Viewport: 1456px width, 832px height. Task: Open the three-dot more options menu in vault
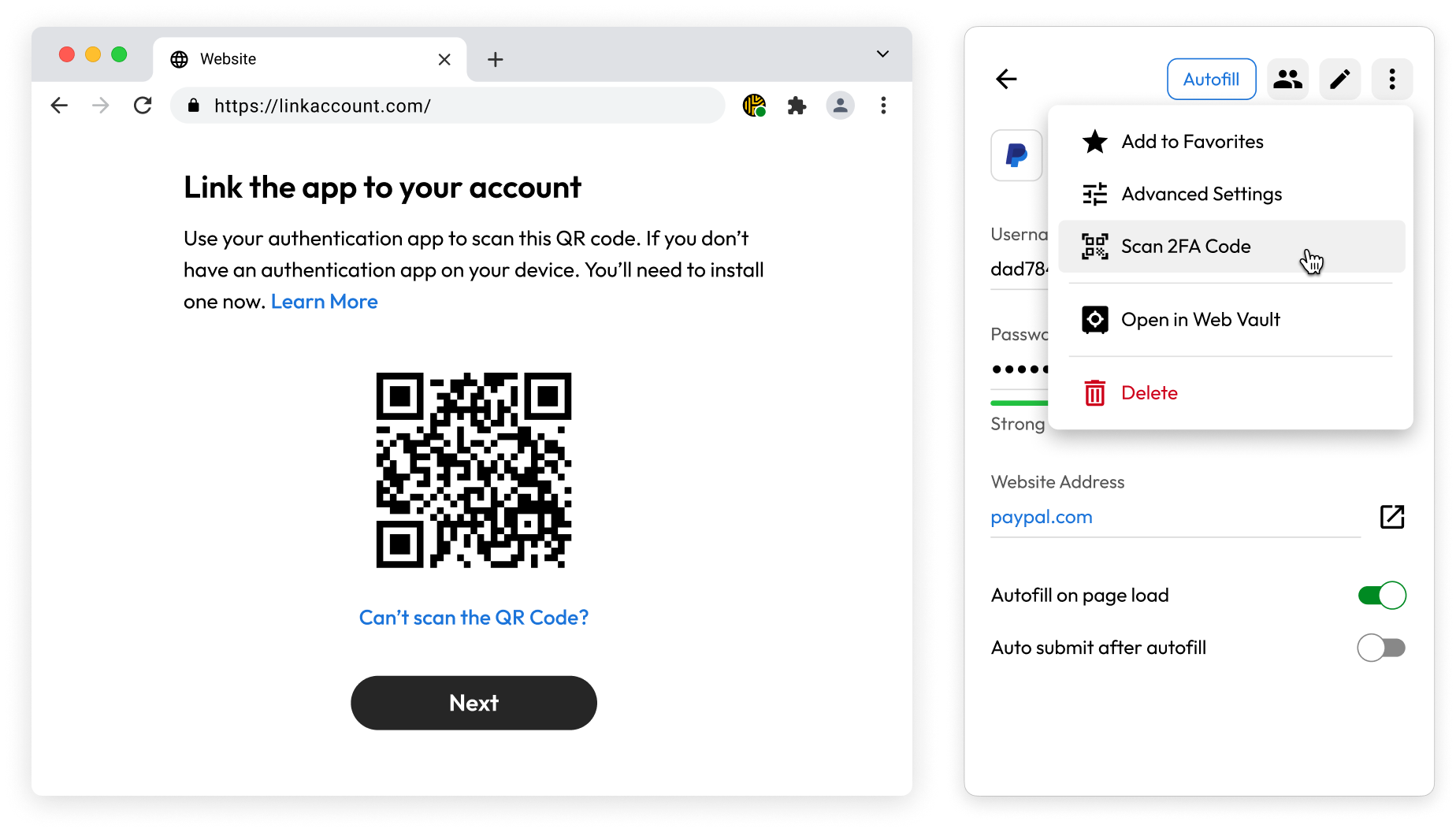(1392, 80)
